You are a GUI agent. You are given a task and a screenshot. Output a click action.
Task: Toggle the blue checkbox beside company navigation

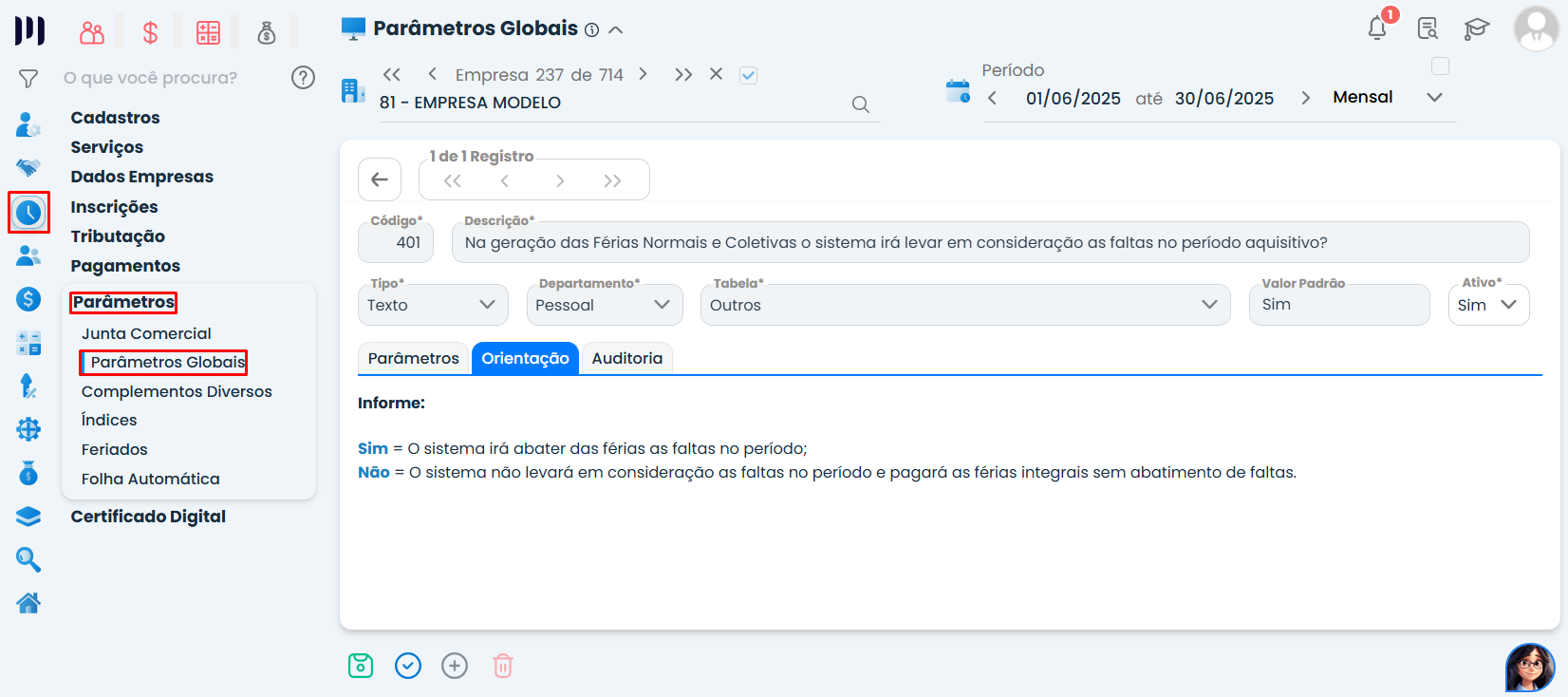pyautogui.click(x=748, y=75)
